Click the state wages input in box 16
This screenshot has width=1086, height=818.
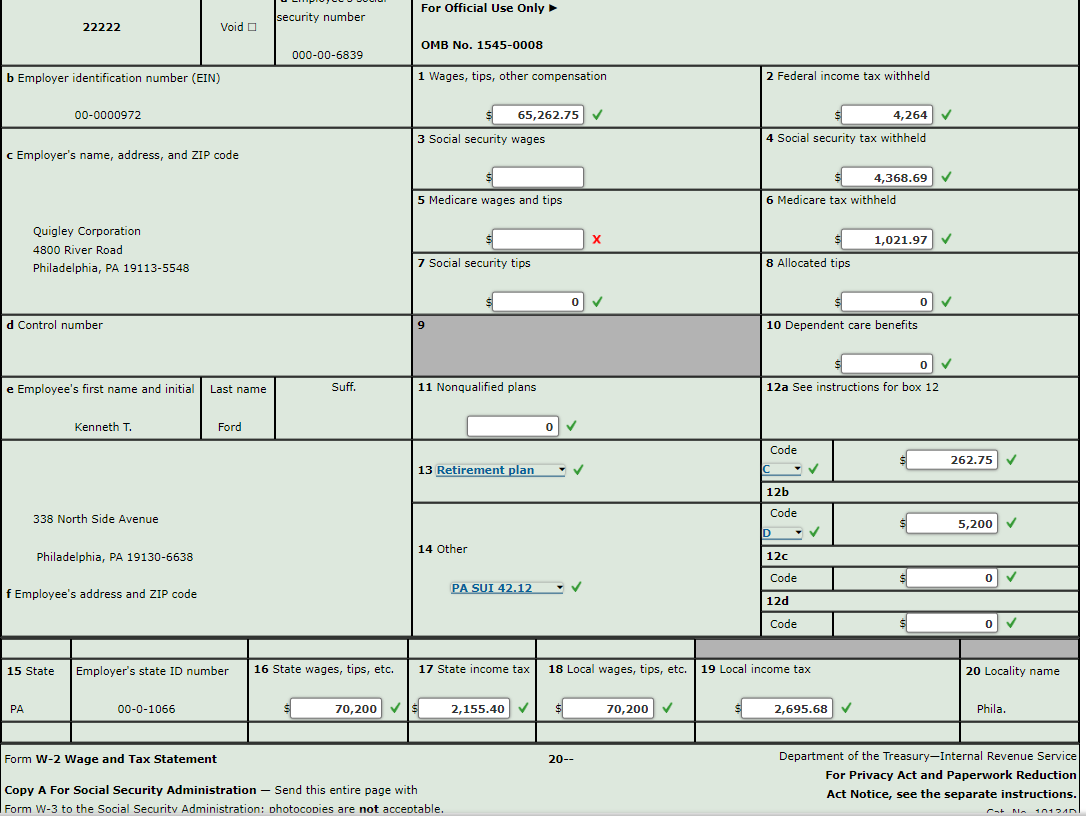pos(335,707)
